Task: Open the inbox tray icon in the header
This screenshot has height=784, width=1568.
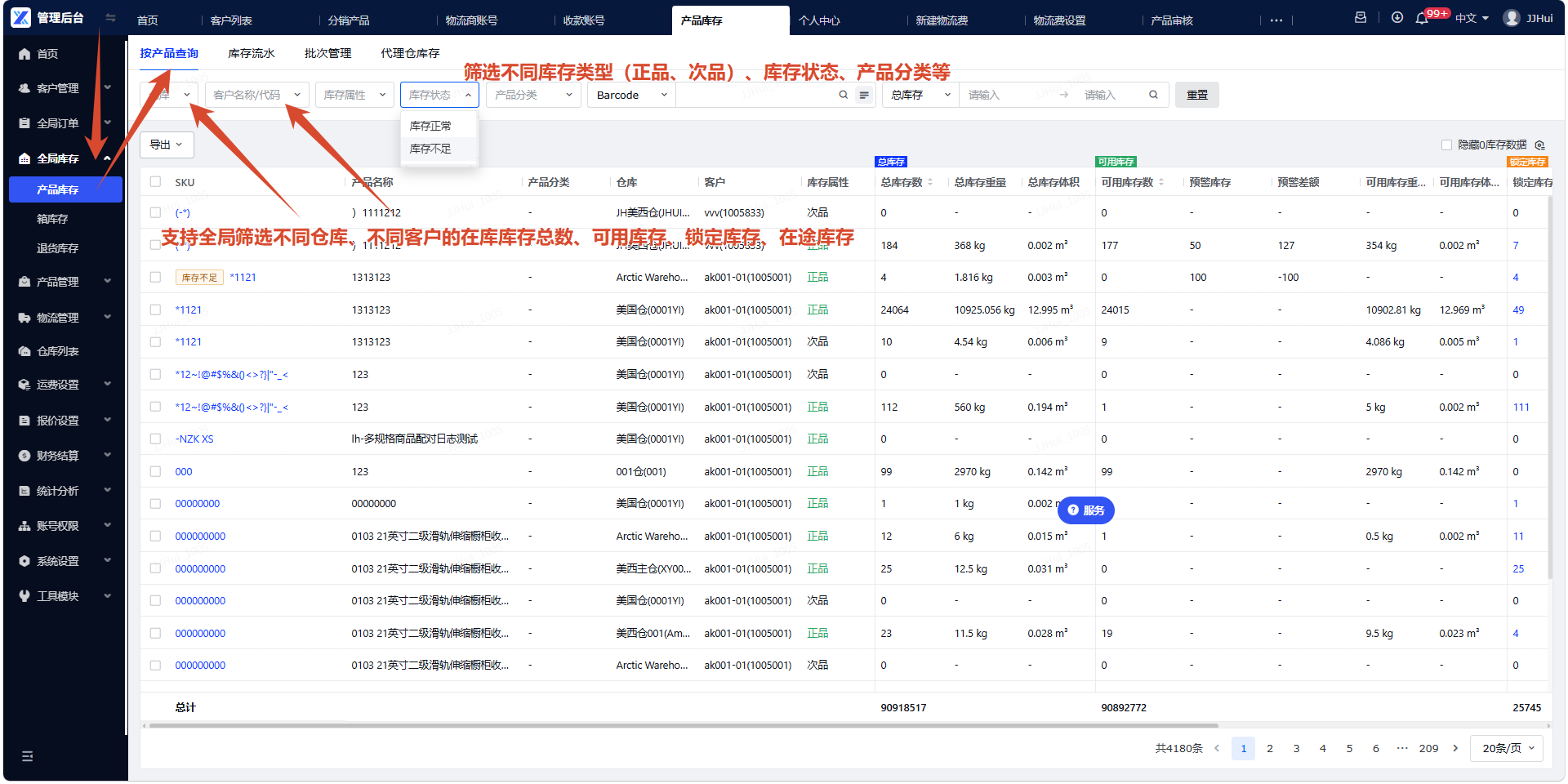Action: click(1361, 17)
